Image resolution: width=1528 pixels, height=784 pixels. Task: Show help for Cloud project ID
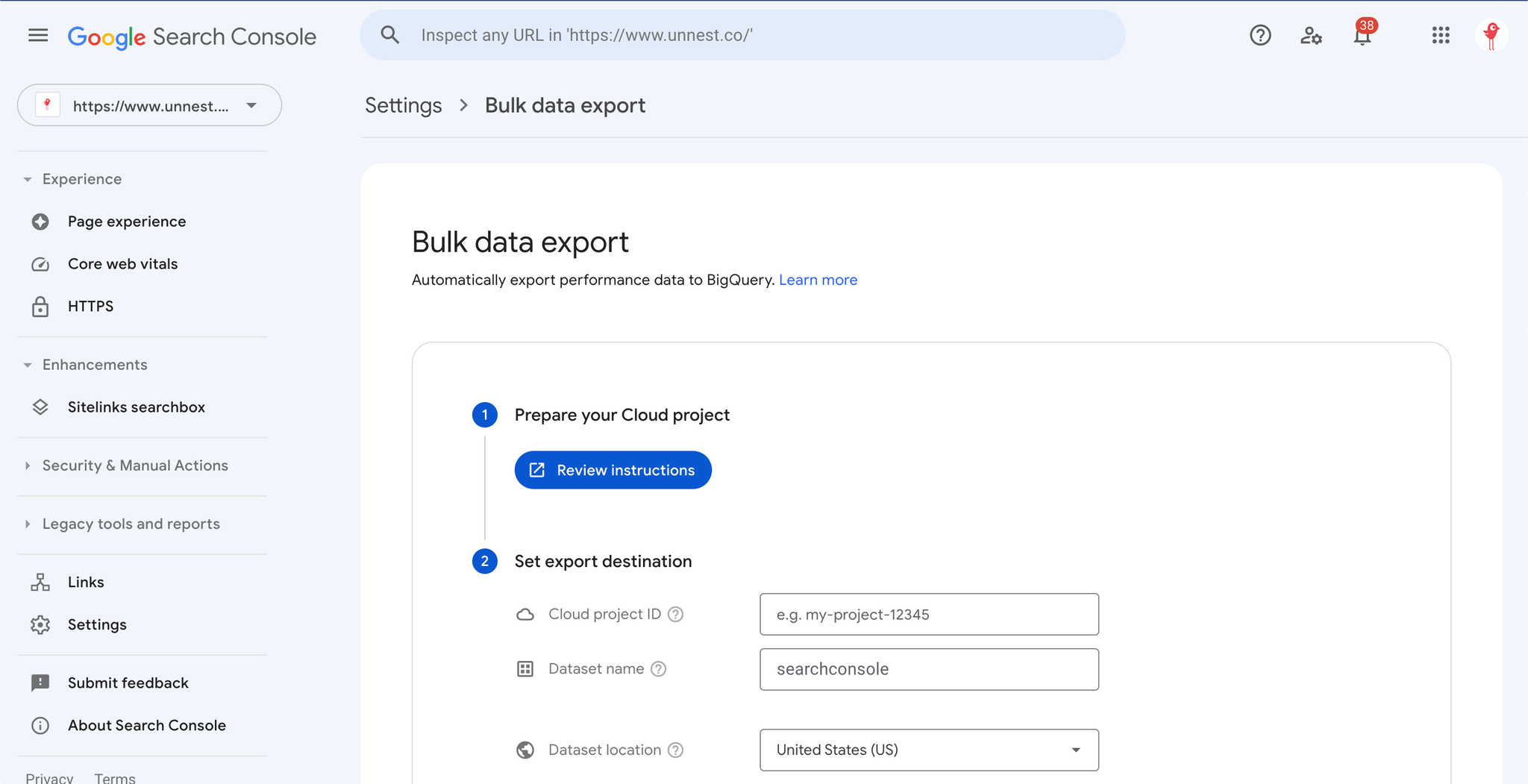point(675,614)
